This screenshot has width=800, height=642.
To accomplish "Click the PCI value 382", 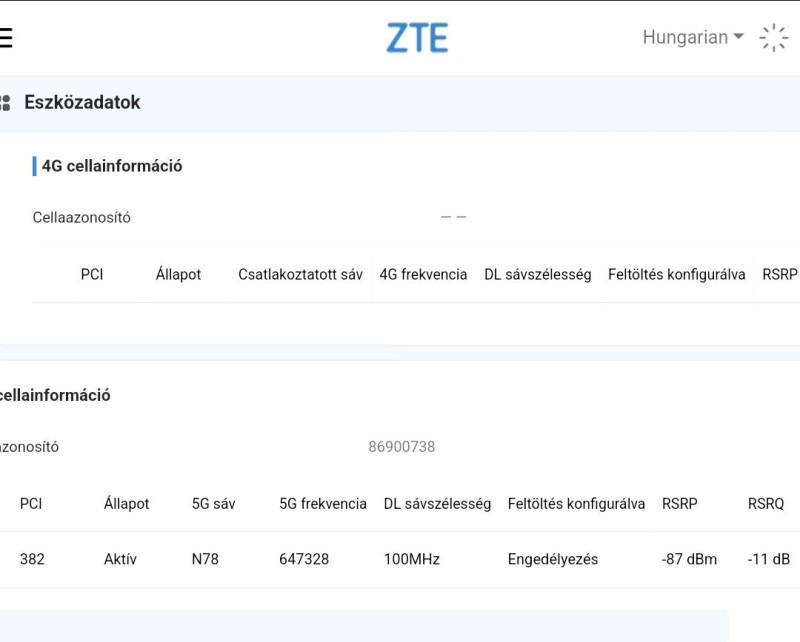I will pyautogui.click(x=32, y=559).
